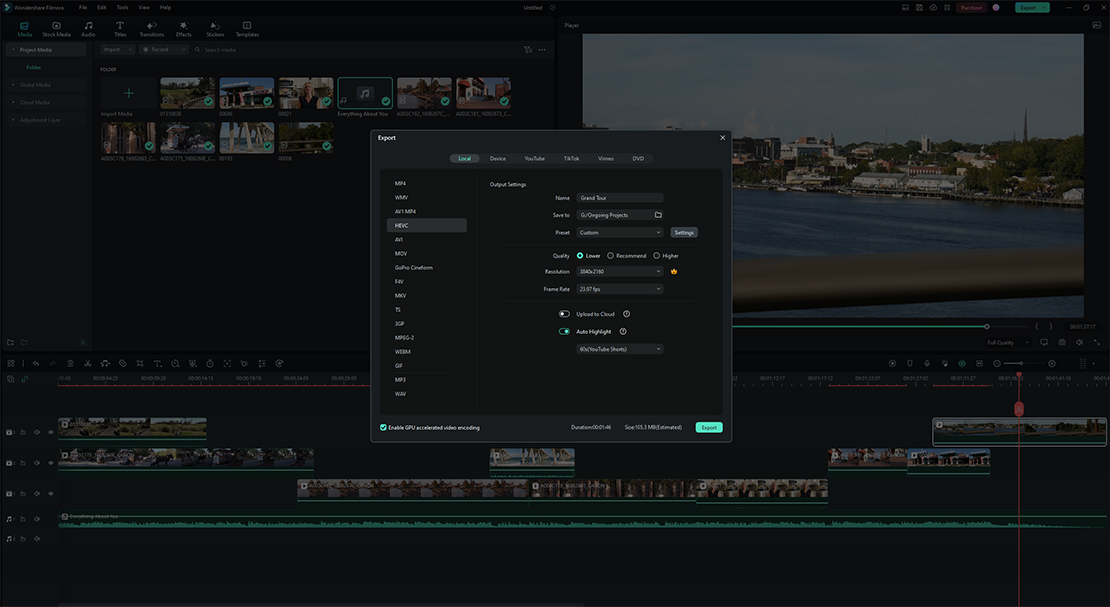
Task: Uncheck Enable GPU accelerated video encoding
Action: point(383,427)
